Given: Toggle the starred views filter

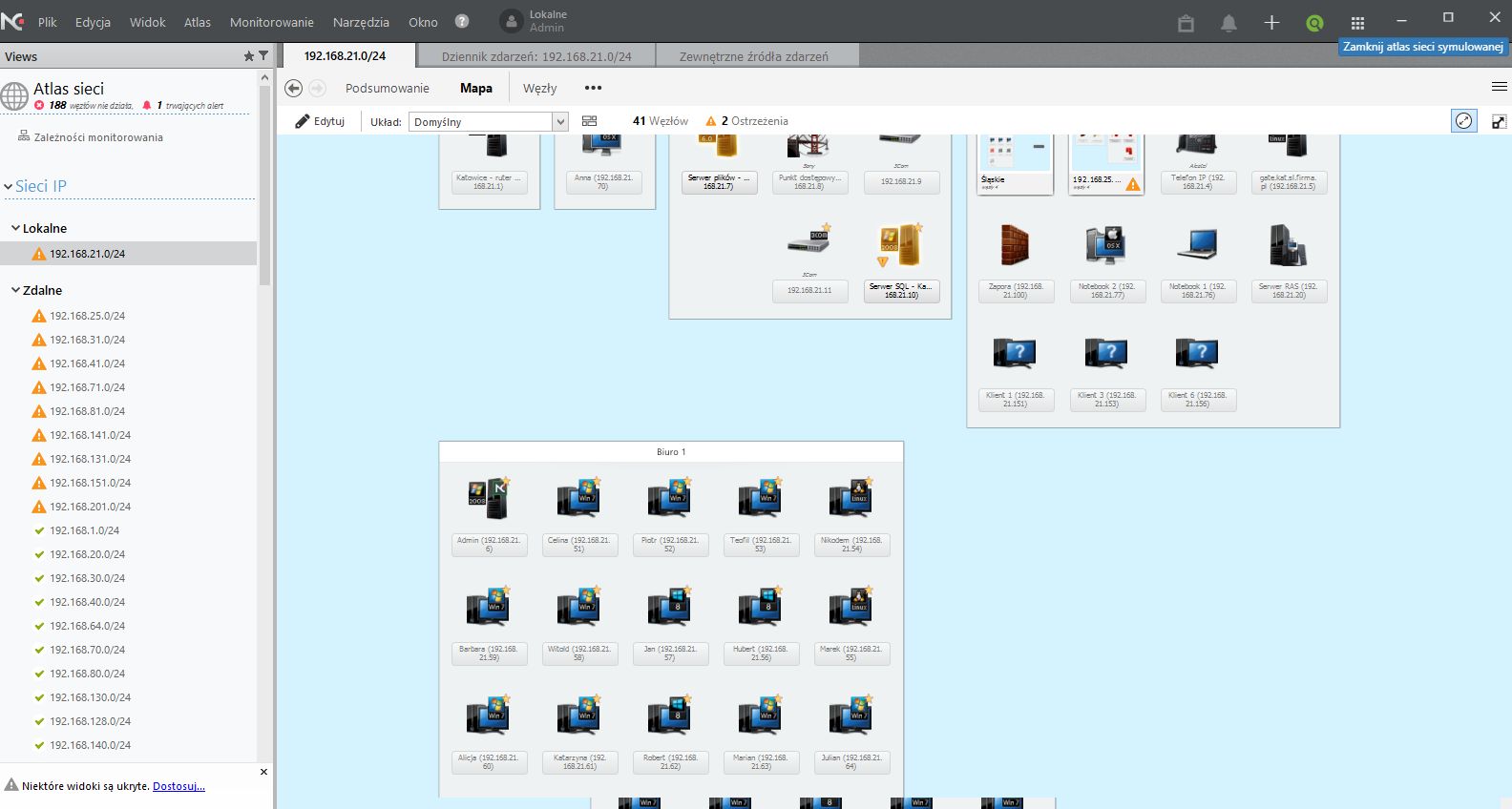Looking at the screenshot, I should pyautogui.click(x=249, y=56).
